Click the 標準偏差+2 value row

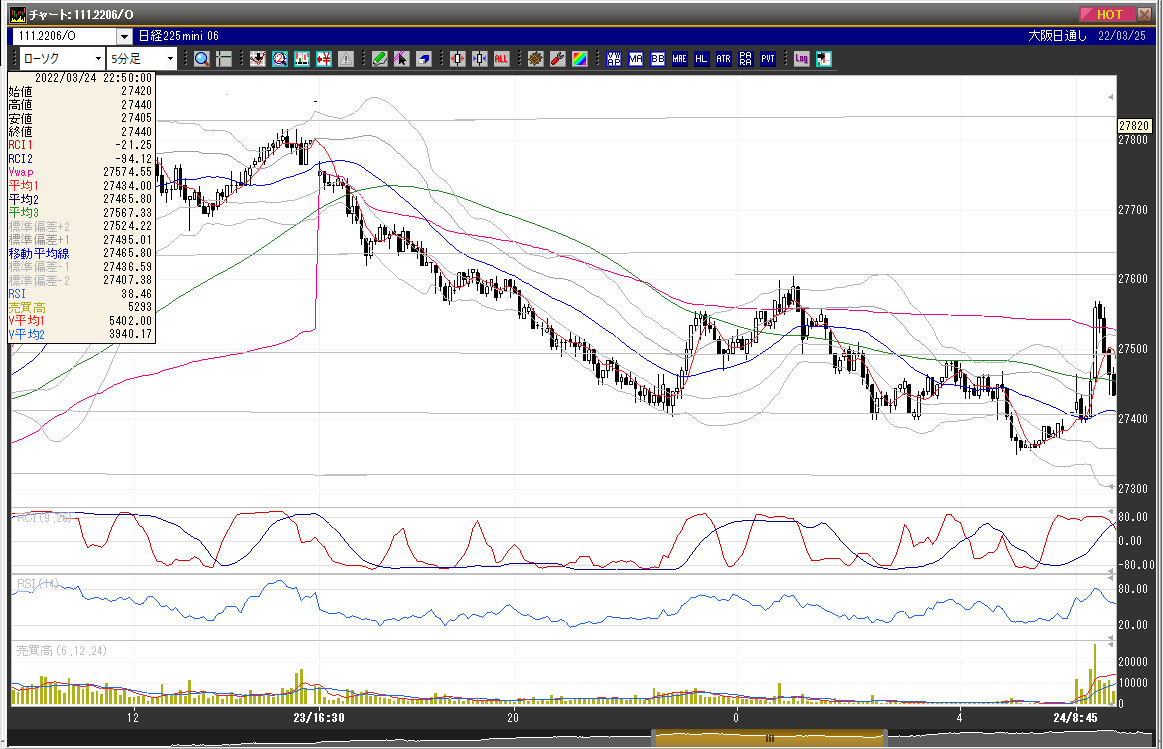click(81, 226)
